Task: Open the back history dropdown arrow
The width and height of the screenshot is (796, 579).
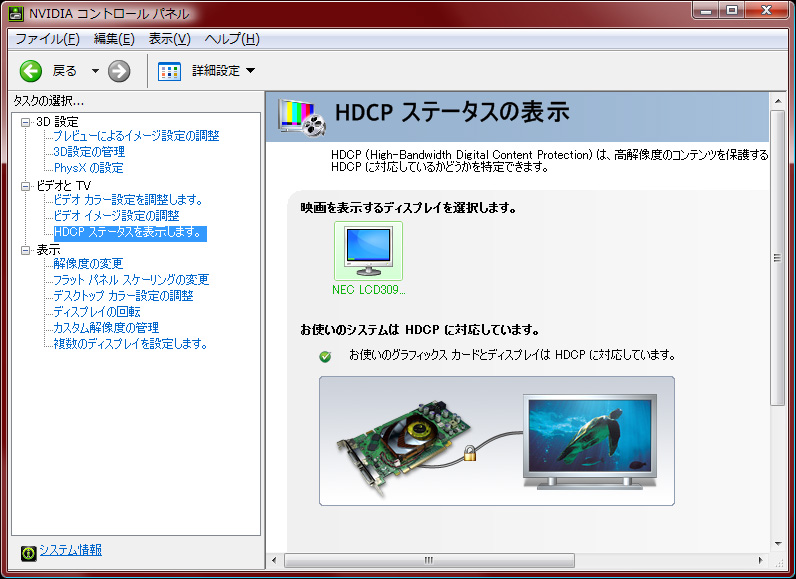Action: pos(95,71)
